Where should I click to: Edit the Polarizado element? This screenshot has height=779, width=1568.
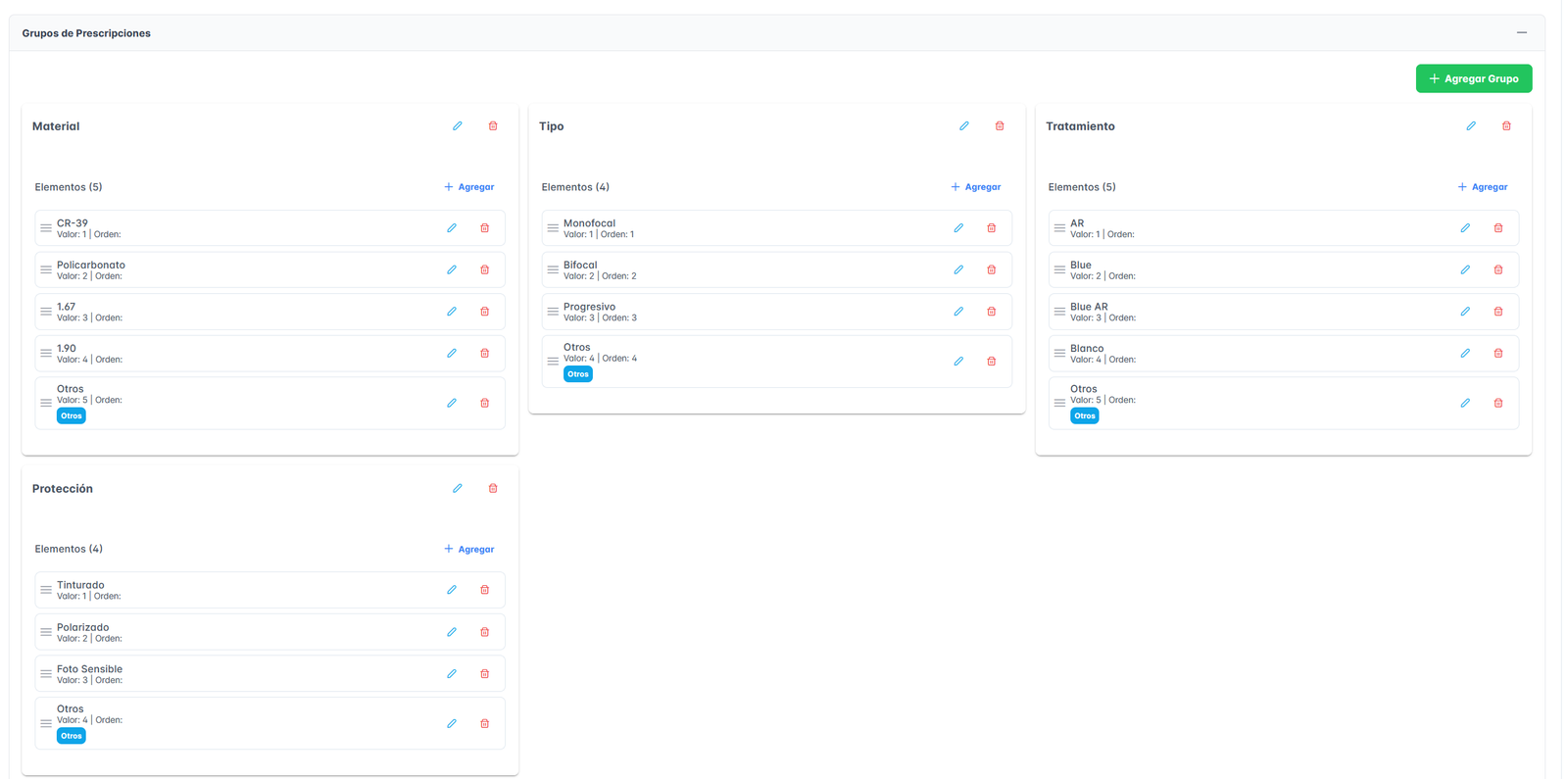[452, 633]
